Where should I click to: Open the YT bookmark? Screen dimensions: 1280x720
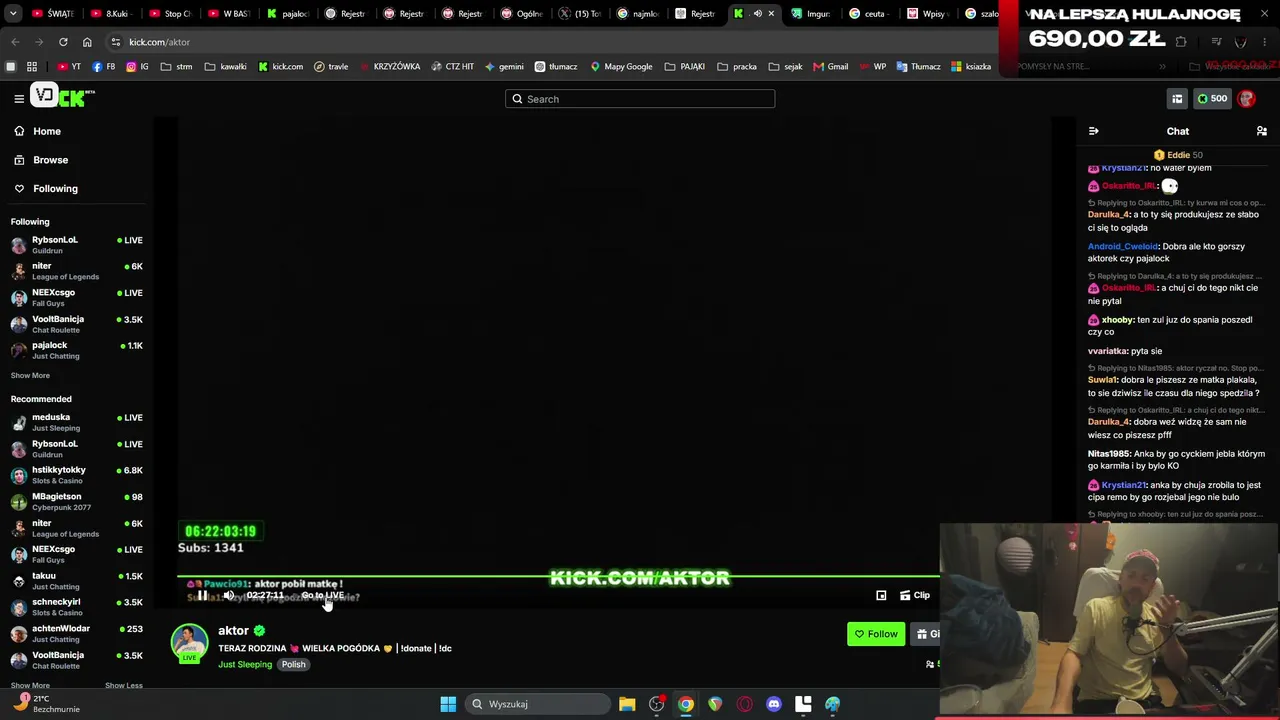click(x=69, y=67)
